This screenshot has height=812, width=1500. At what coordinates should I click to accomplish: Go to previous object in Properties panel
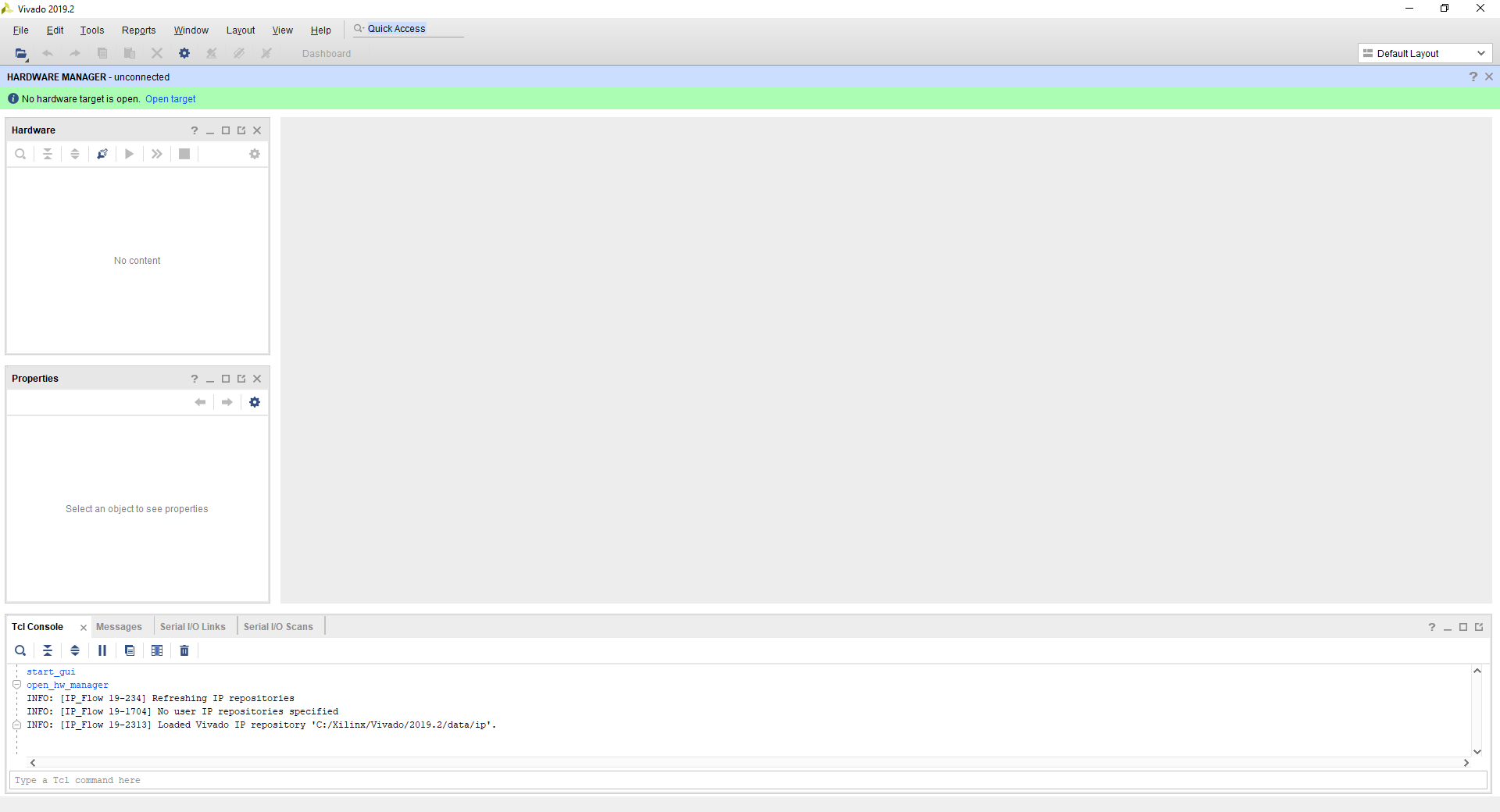pyautogui.click(x=201, y=402)
